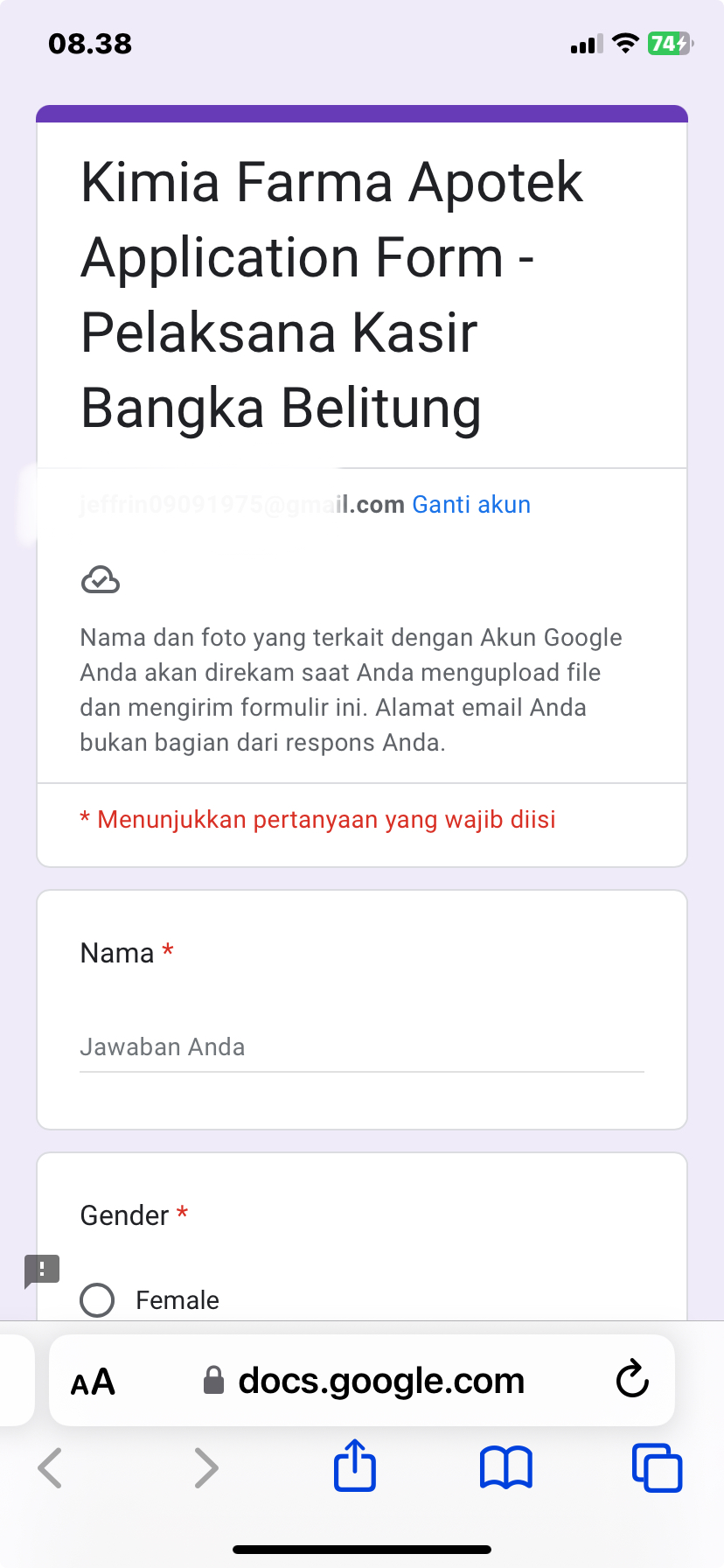Tap the Safari share icon
This screenshot has height=1568, width=724.
click(355, 1466)
